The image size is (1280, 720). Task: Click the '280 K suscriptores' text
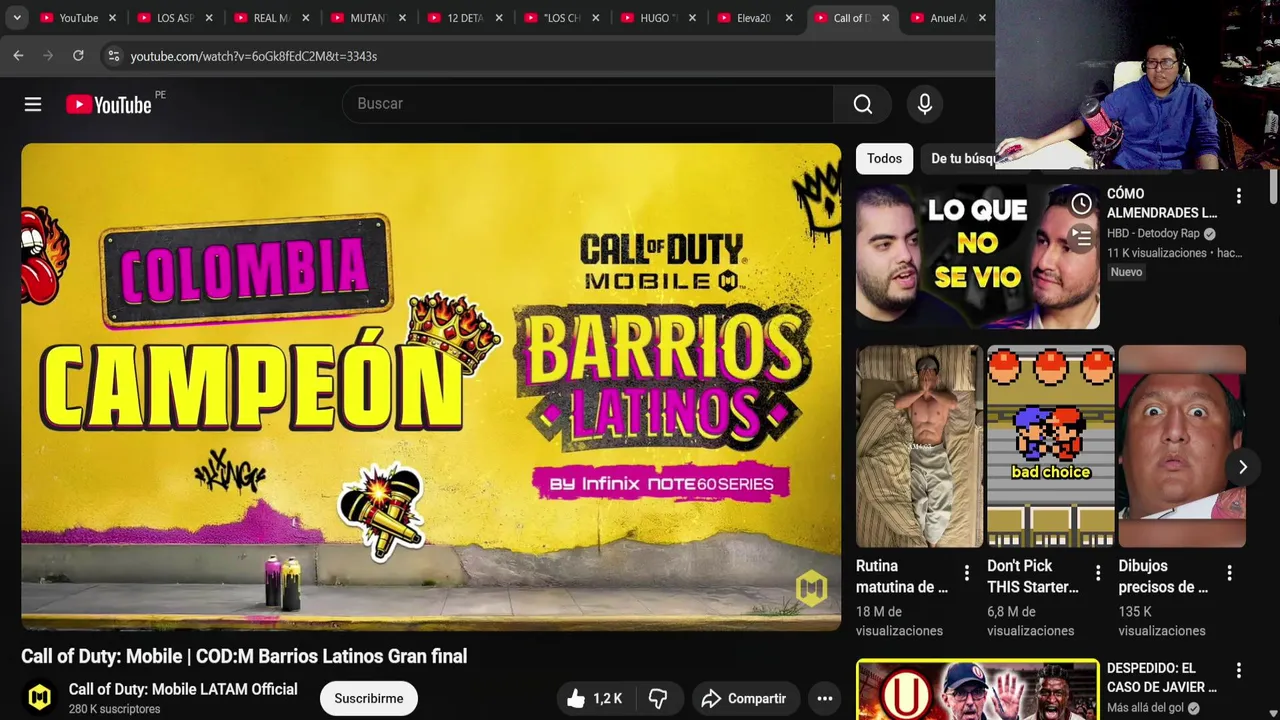[x=114, y=709]
